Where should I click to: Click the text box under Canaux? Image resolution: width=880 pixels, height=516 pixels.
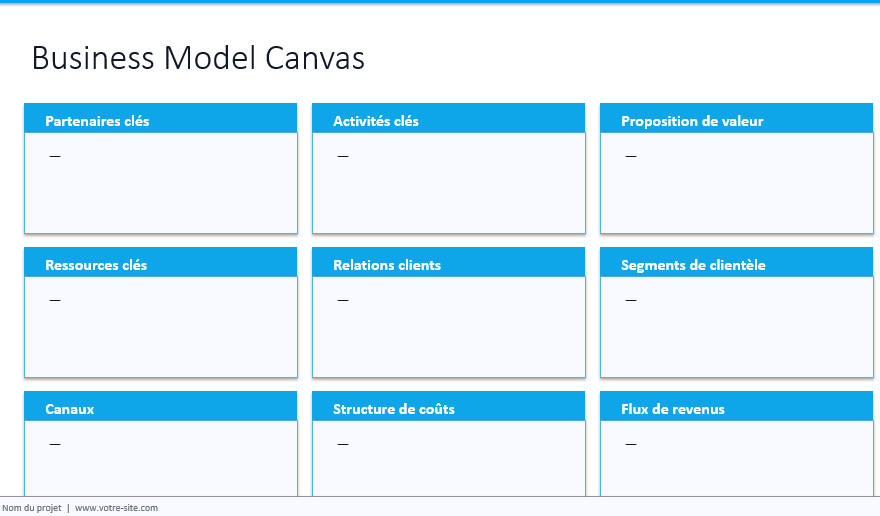(161, 458)
